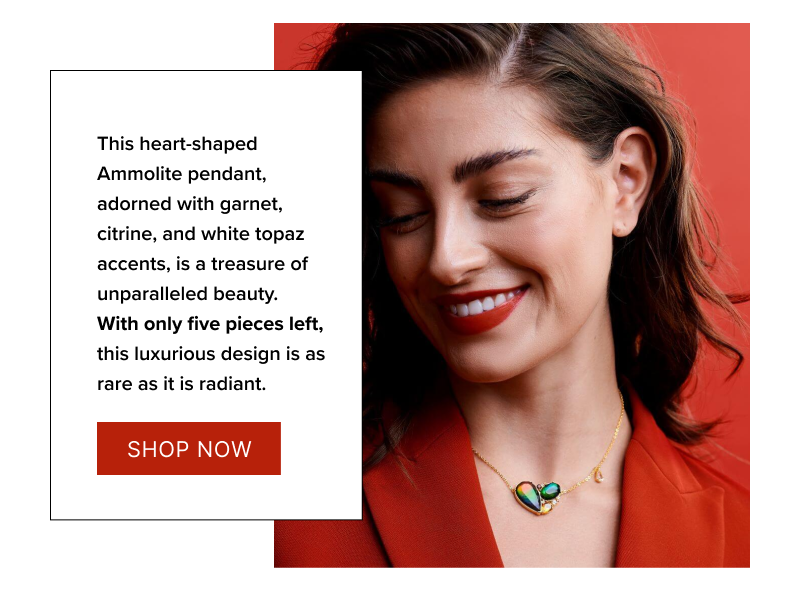Click the 'accents, is a treasure of' line
This screenshot has width=800, height=612.
tap(202, 264)
